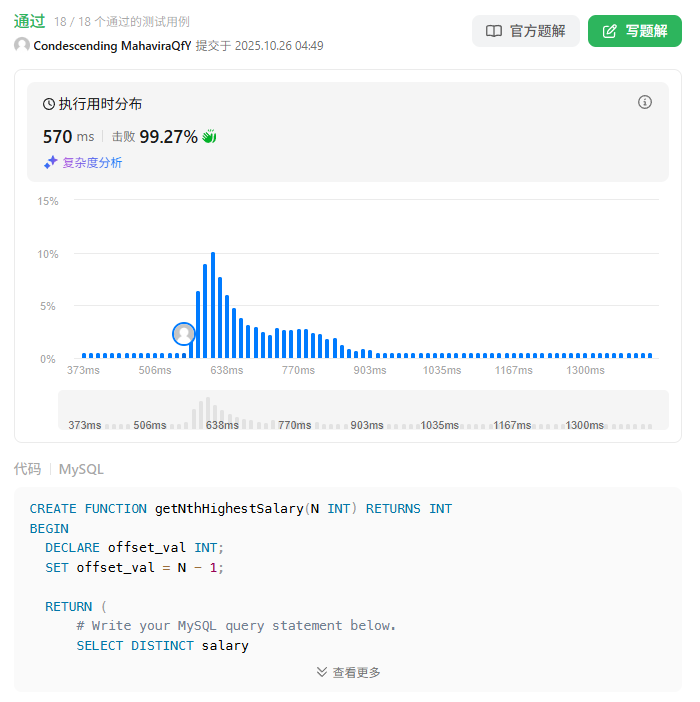Click the clock icon beside 执行用时分布
The width and height of the screenshot is (700, 702).
[49, 104]
